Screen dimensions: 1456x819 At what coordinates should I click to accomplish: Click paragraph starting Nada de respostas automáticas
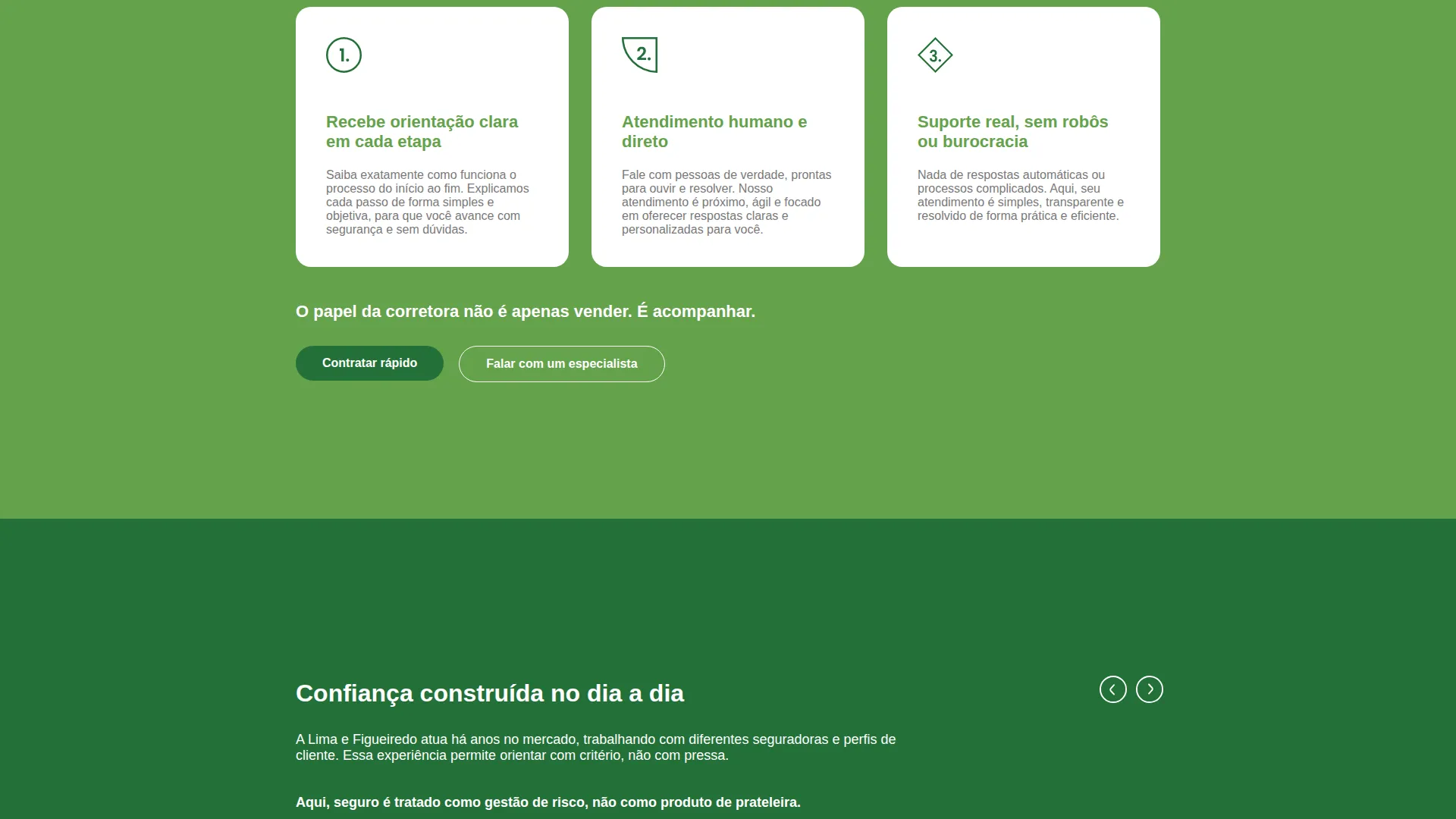1021,195
